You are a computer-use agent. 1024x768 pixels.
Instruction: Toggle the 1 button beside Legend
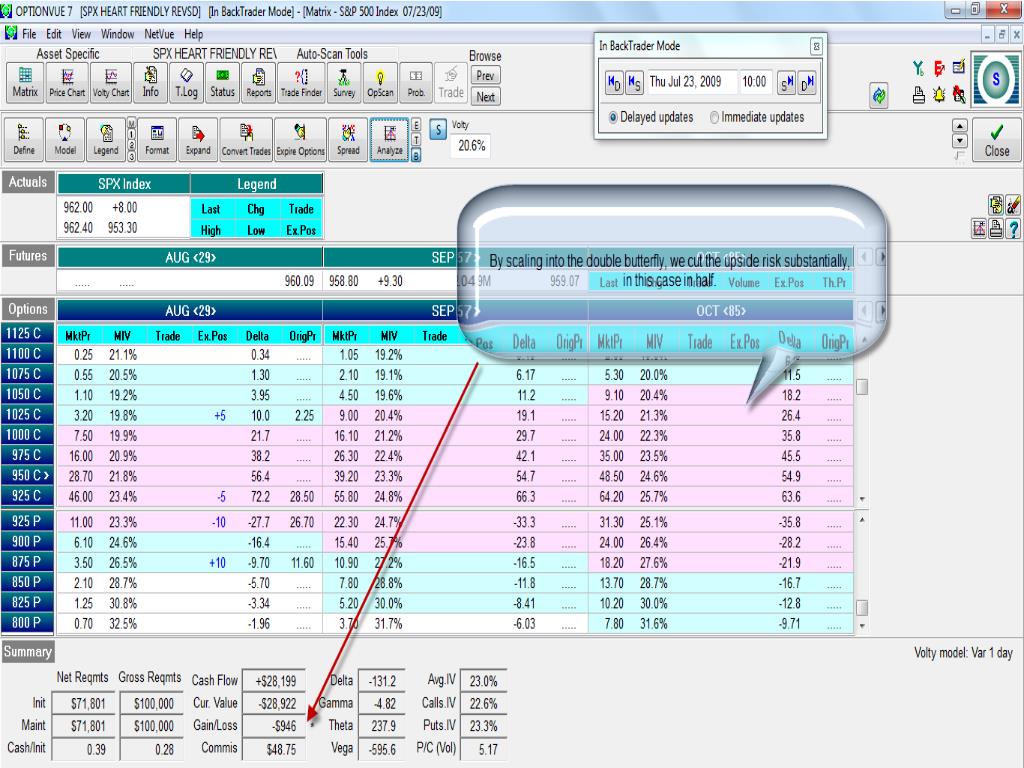[131, 134]
